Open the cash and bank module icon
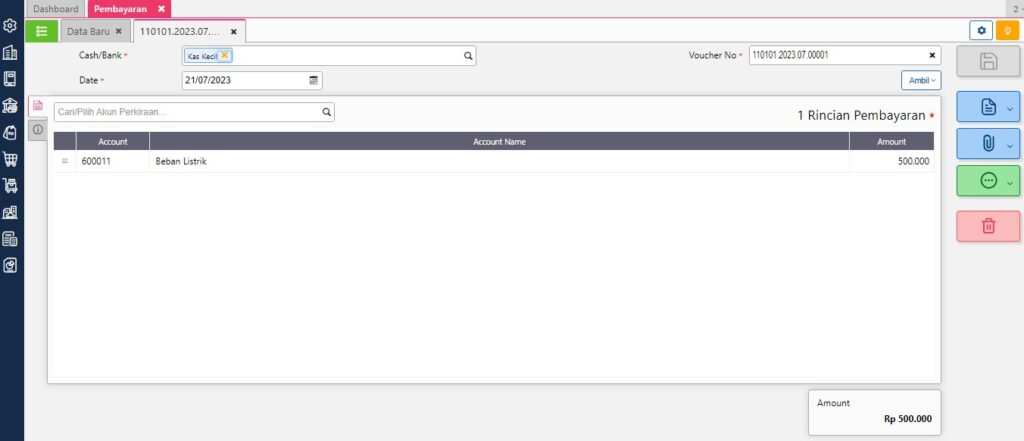 click(x=10, y=106)
